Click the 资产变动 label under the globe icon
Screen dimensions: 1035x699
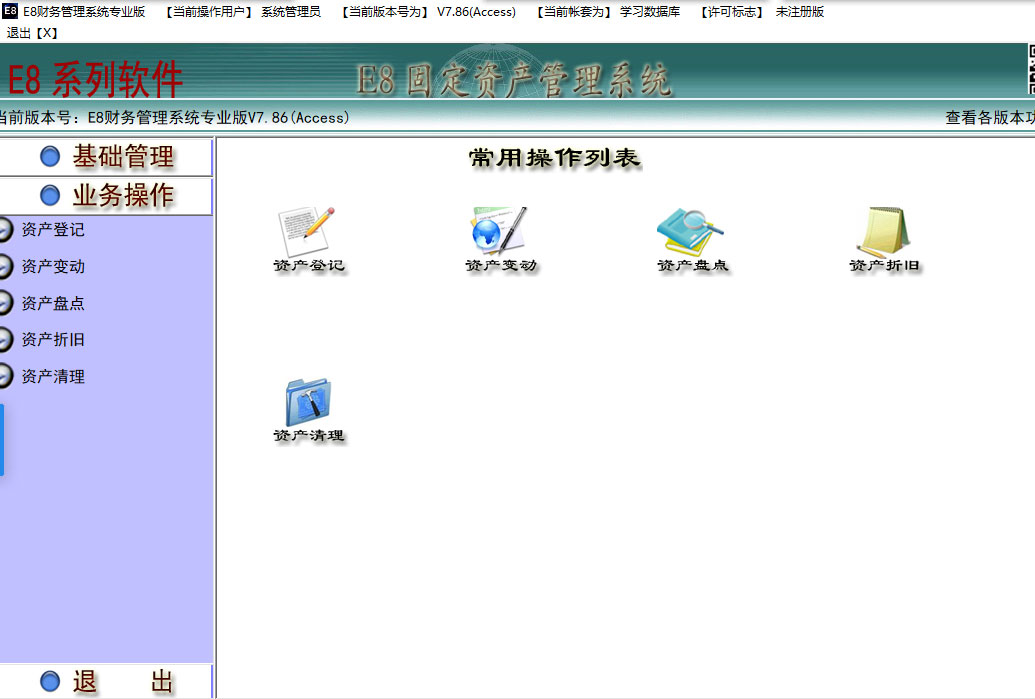501,265
